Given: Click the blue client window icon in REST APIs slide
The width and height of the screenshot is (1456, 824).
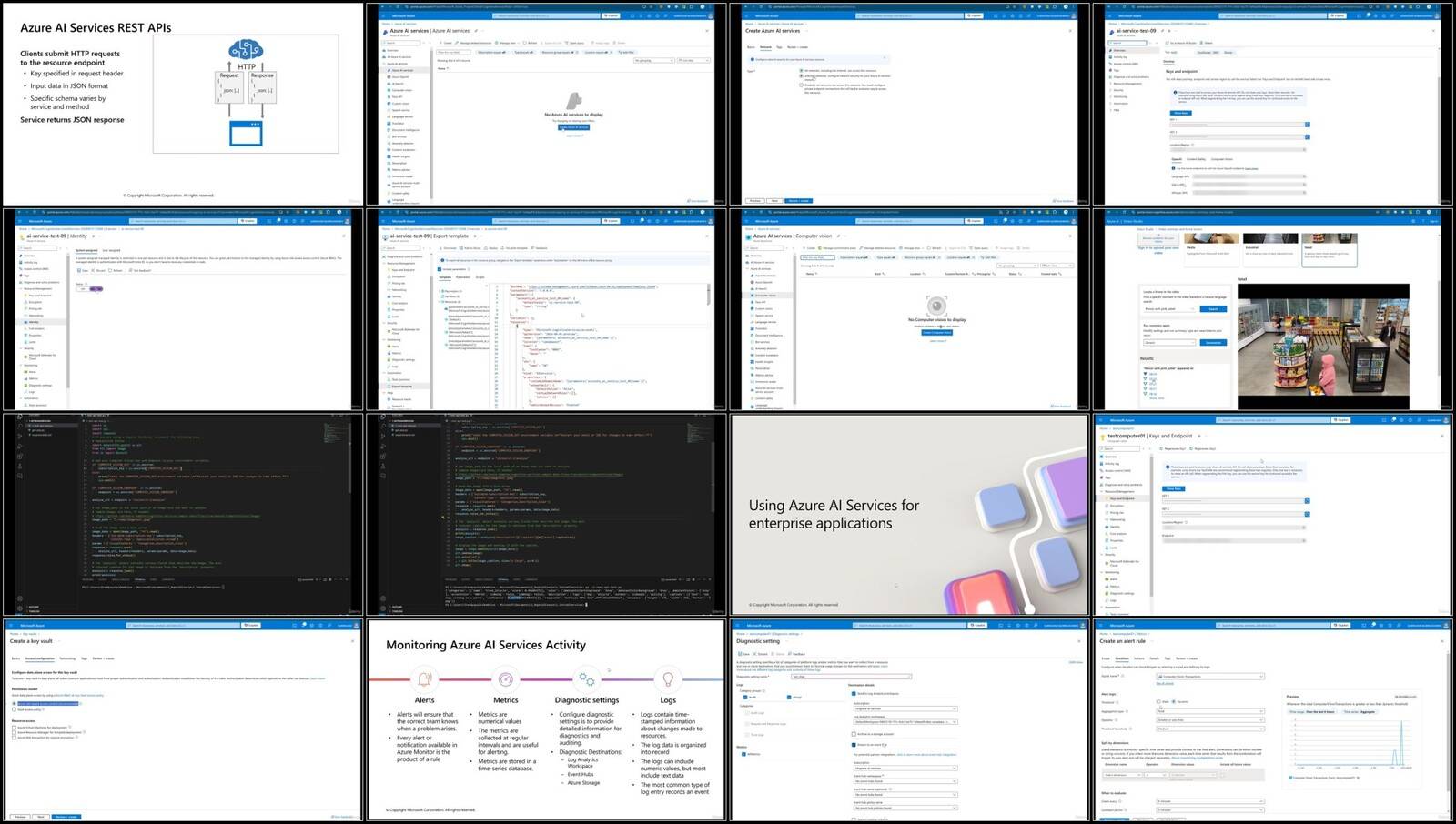Looking at the screenshot, I should point(246,132).
